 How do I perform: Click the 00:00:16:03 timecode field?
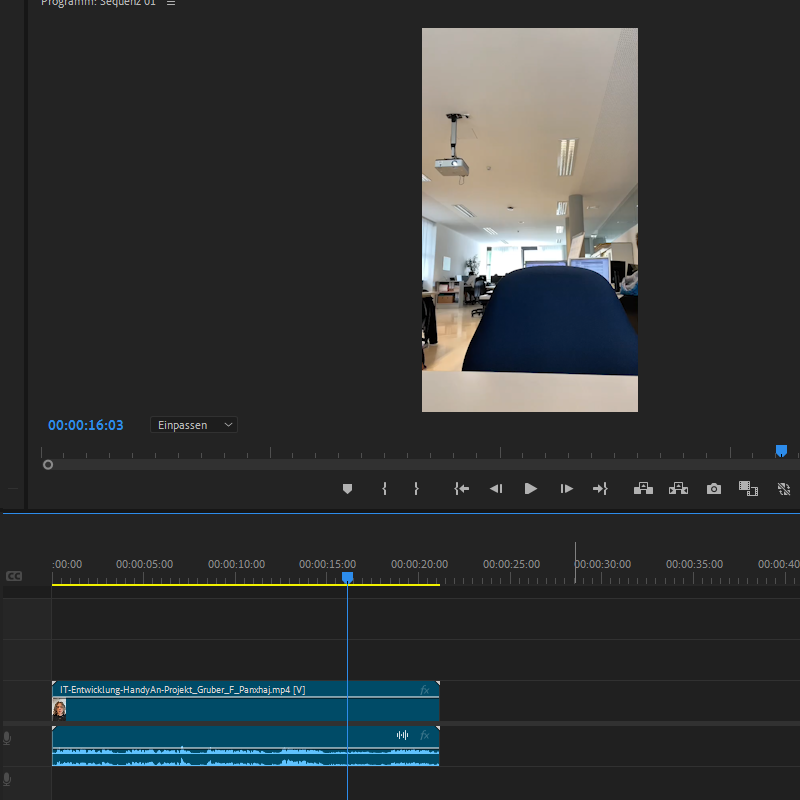(x=86, y=425)
